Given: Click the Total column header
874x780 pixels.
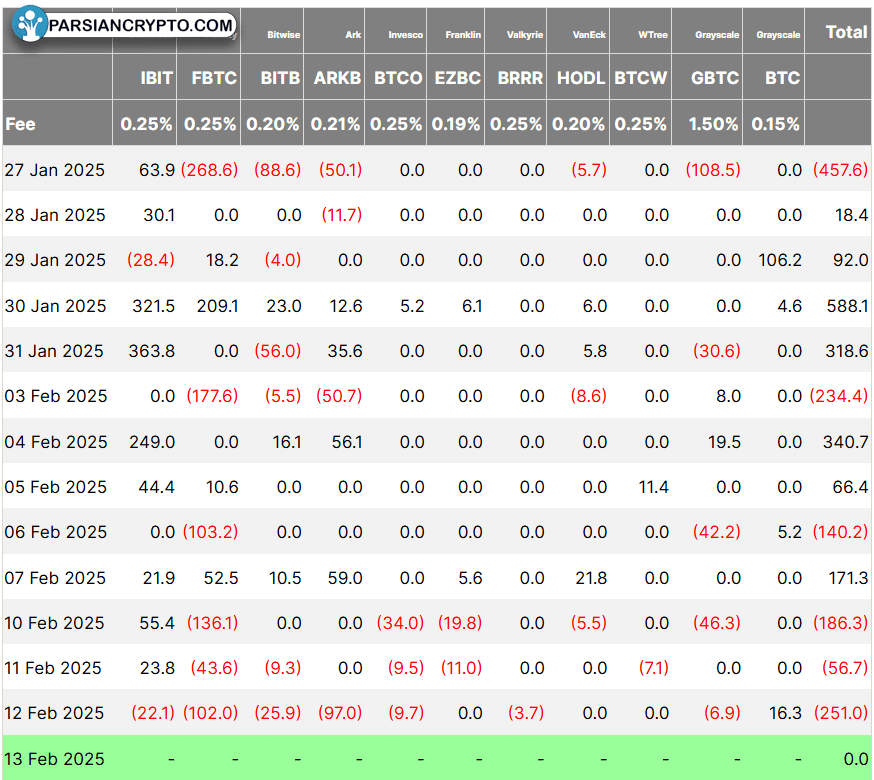Looking at the screenshot, I should 847,32.
